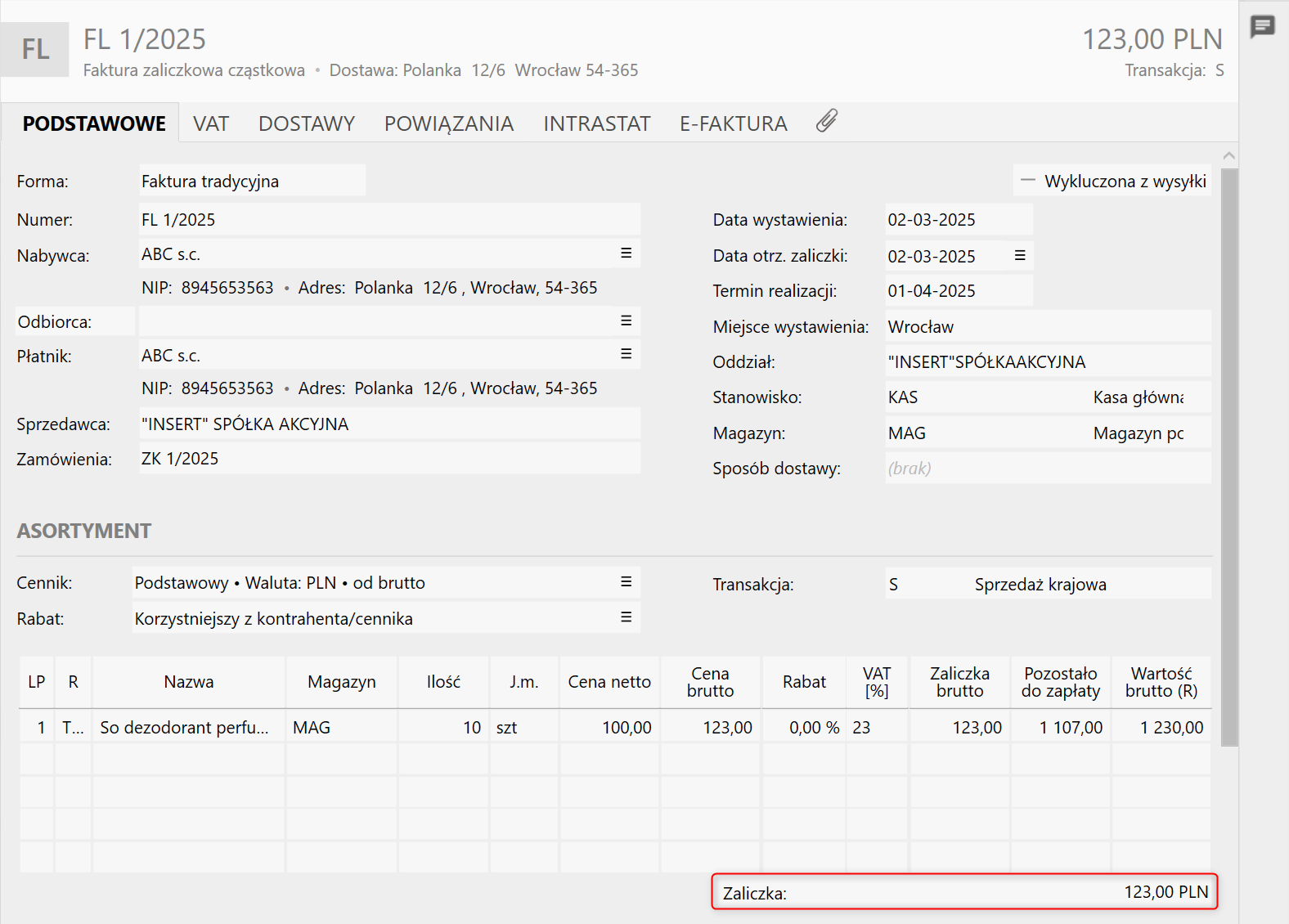
Task: Click the Płatnik field menu icon
Action: click(x=626, y=354)
